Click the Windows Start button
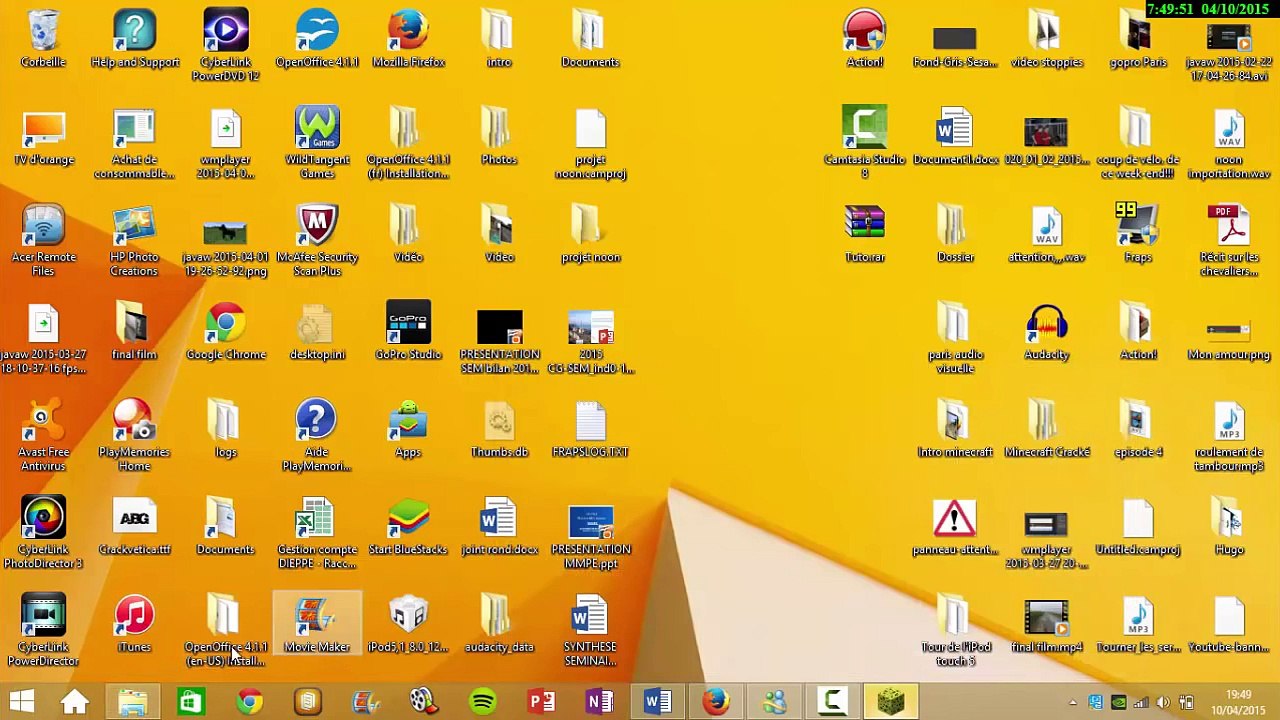This screenshot has width=1280, height=720. click(x=21, y=701)
